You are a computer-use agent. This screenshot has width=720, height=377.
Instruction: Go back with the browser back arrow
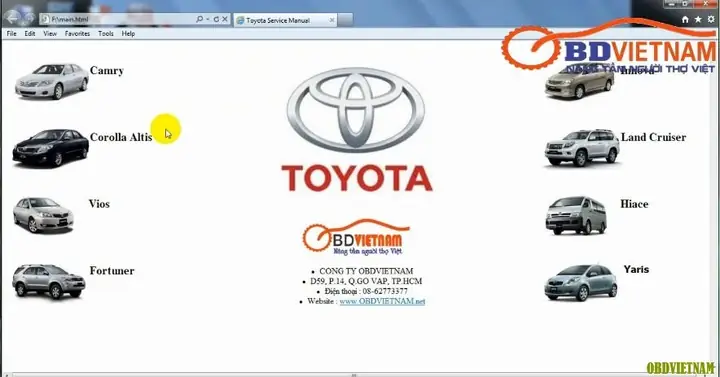click(11, 18)
